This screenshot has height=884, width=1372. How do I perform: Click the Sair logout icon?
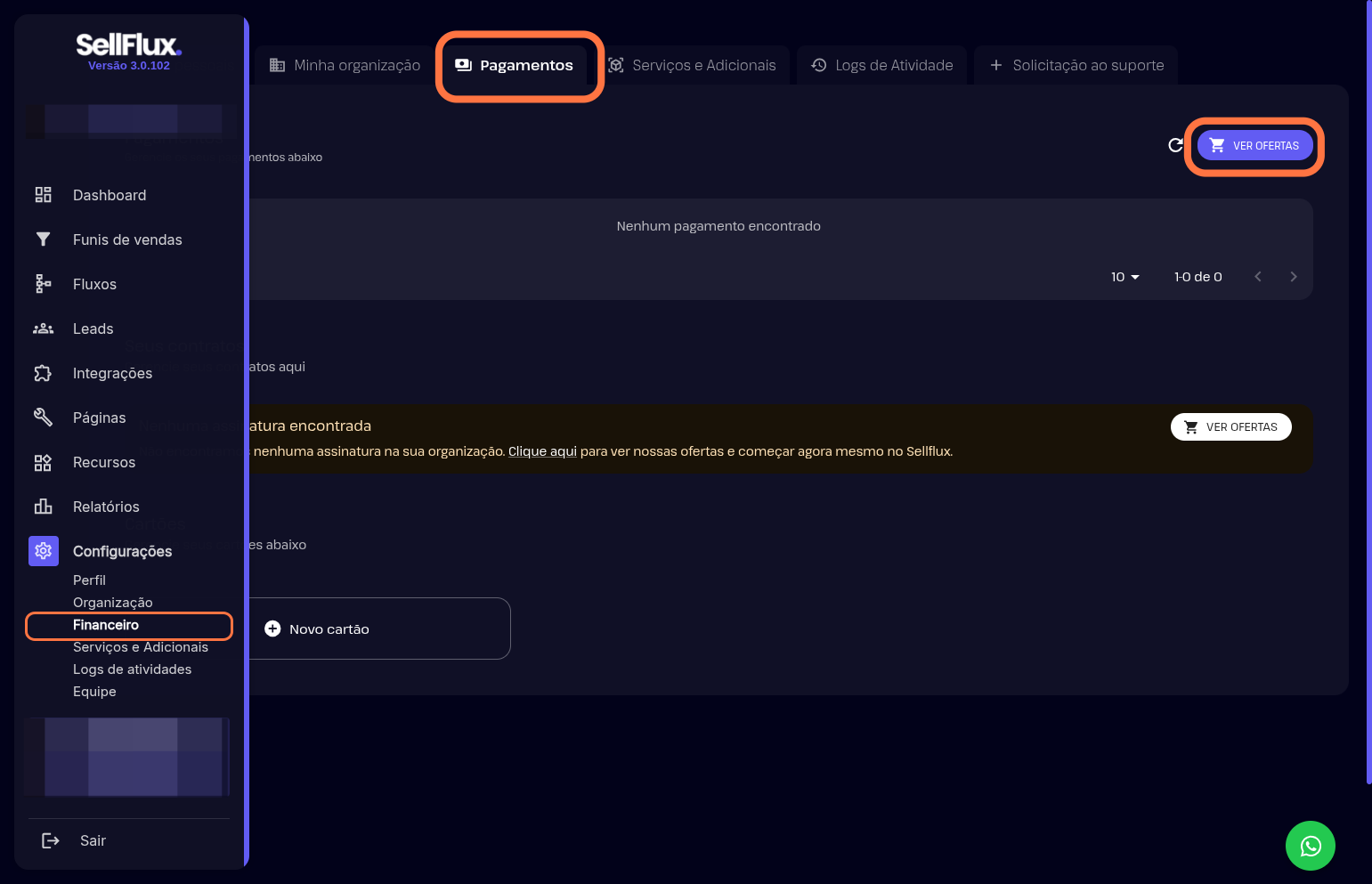[x=51, y=840]
